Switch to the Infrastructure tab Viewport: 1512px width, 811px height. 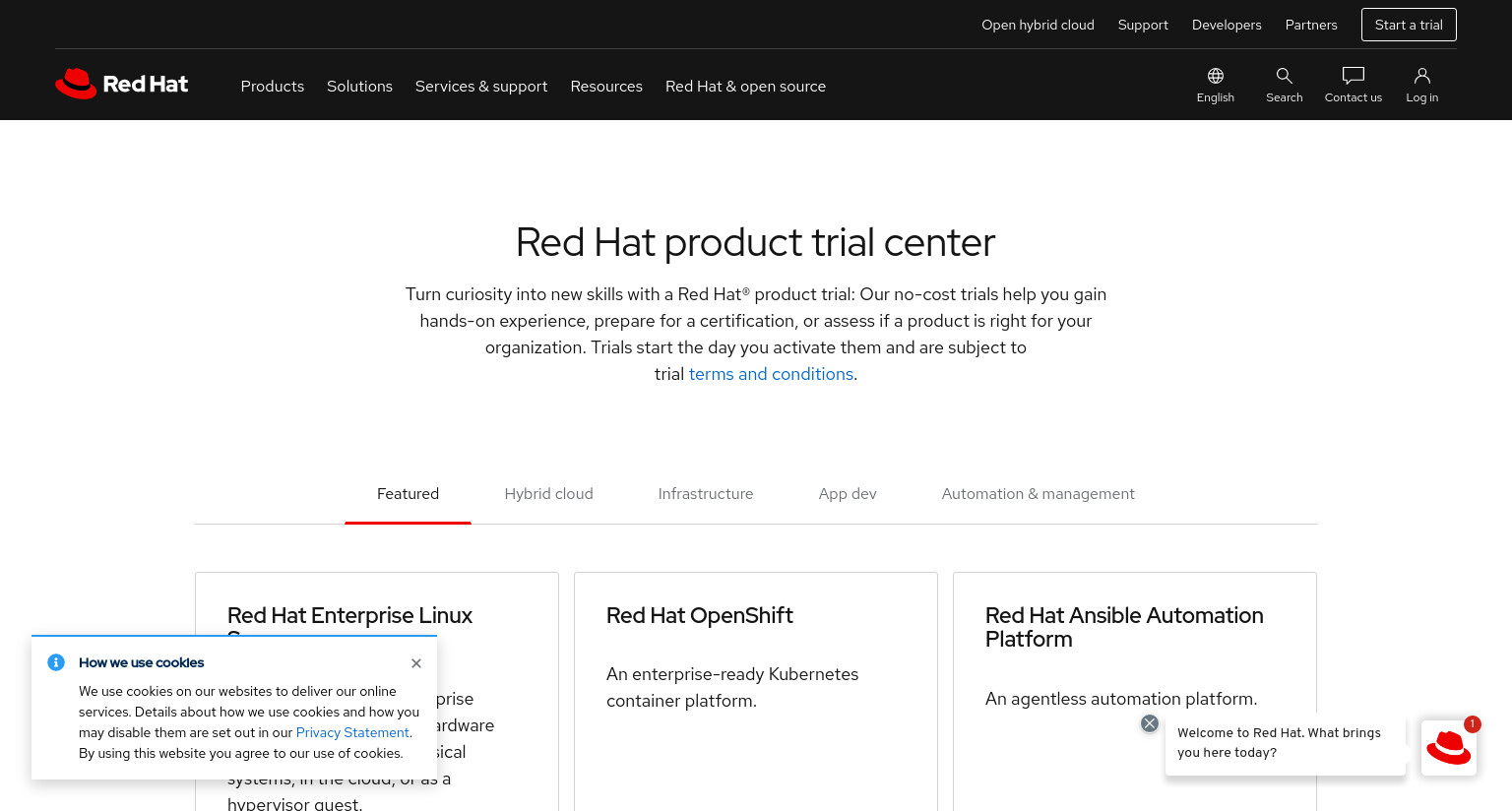(706, 494)
